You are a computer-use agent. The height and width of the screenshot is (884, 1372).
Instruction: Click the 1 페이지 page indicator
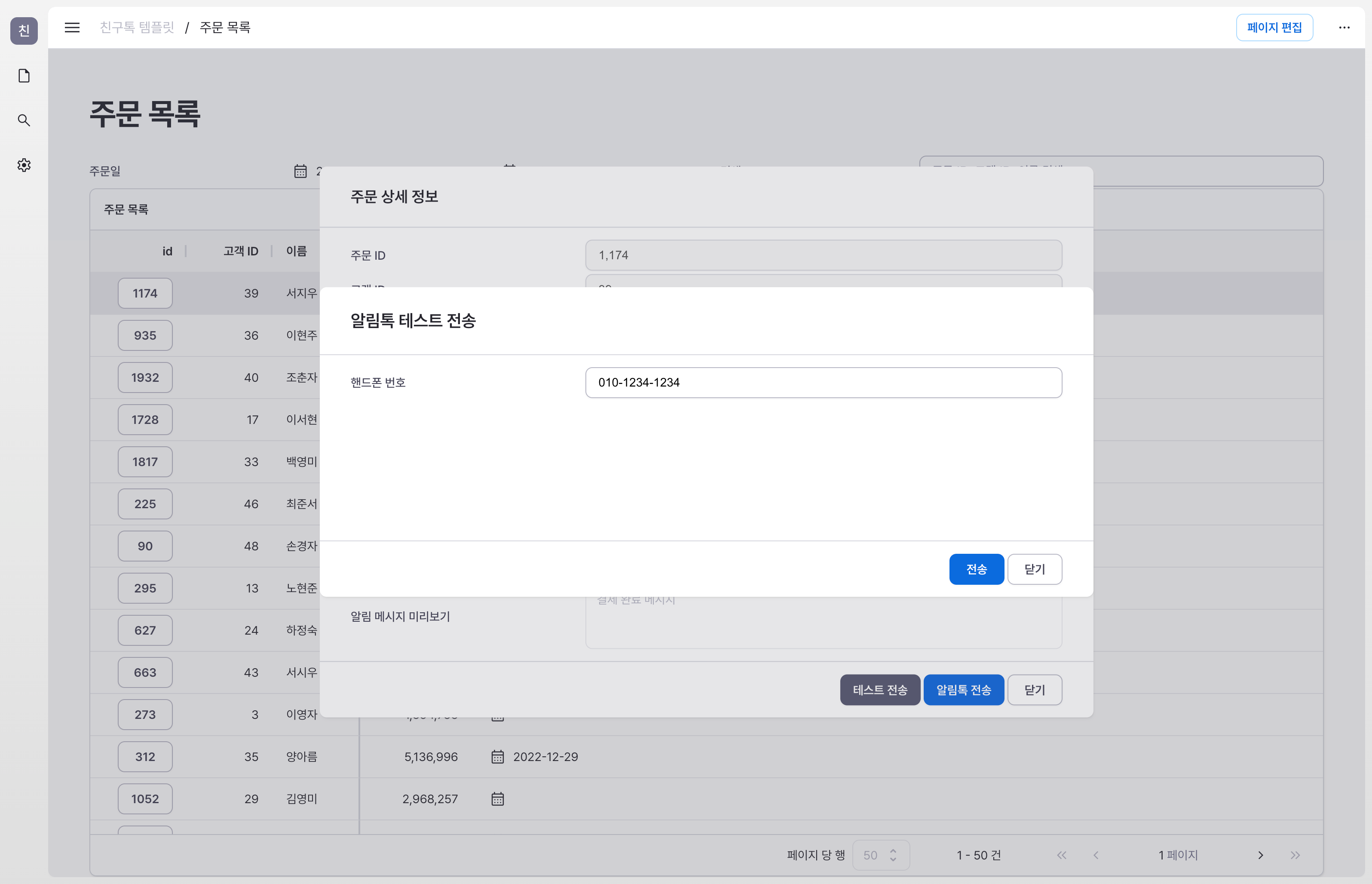pyautogui.click(x=1178, y=855)
